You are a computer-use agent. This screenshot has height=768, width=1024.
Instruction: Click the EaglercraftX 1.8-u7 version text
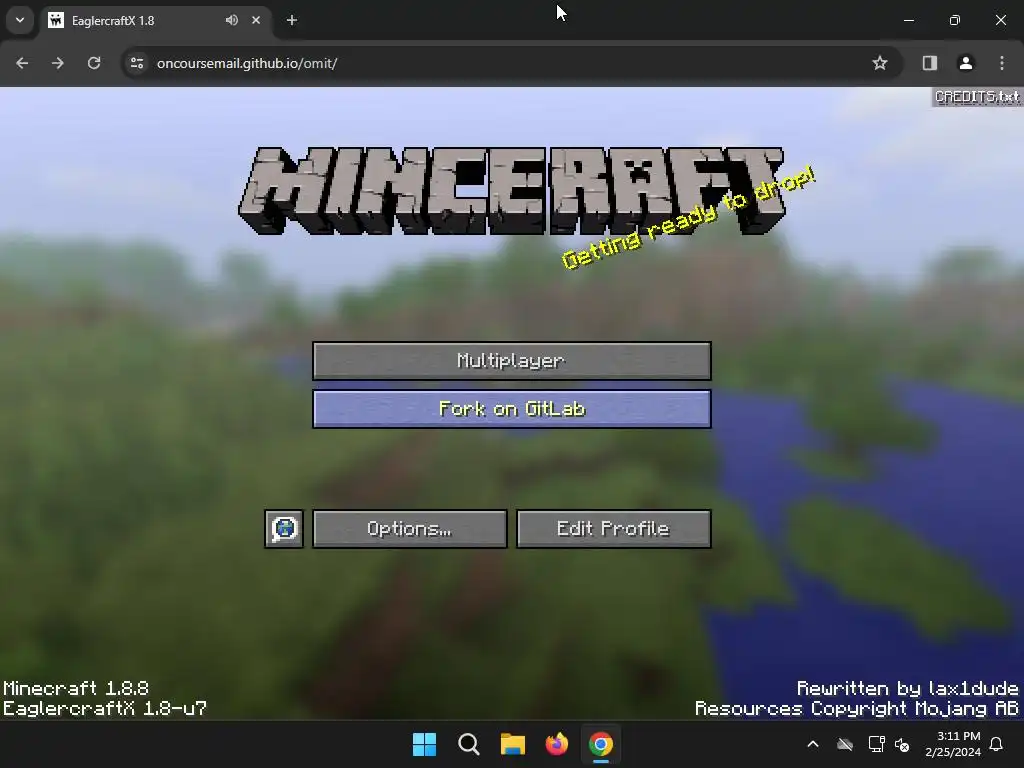(104, 709)
